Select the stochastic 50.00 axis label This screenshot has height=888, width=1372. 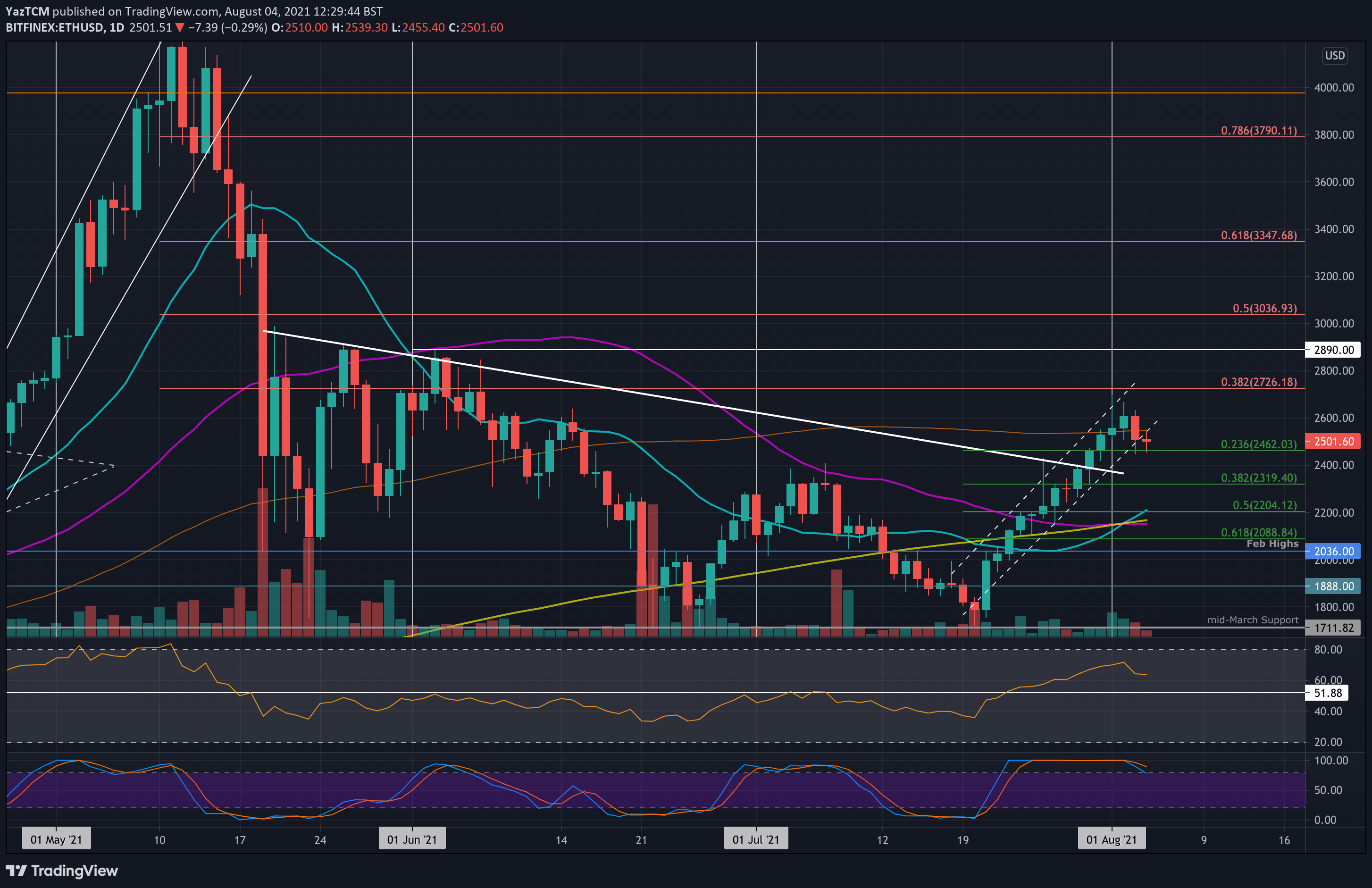coord(1328,789)
